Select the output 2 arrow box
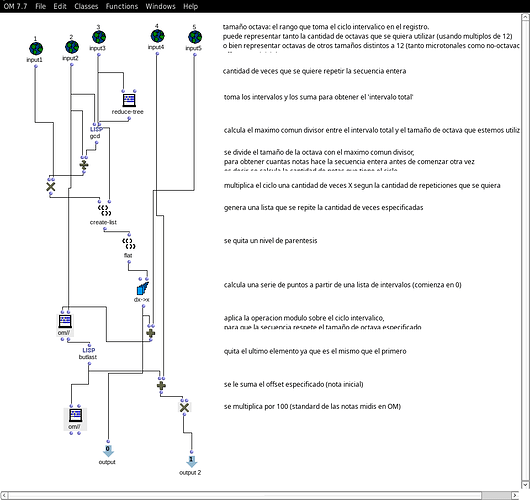This screenshot has width=530, height=500. point(191,461)
